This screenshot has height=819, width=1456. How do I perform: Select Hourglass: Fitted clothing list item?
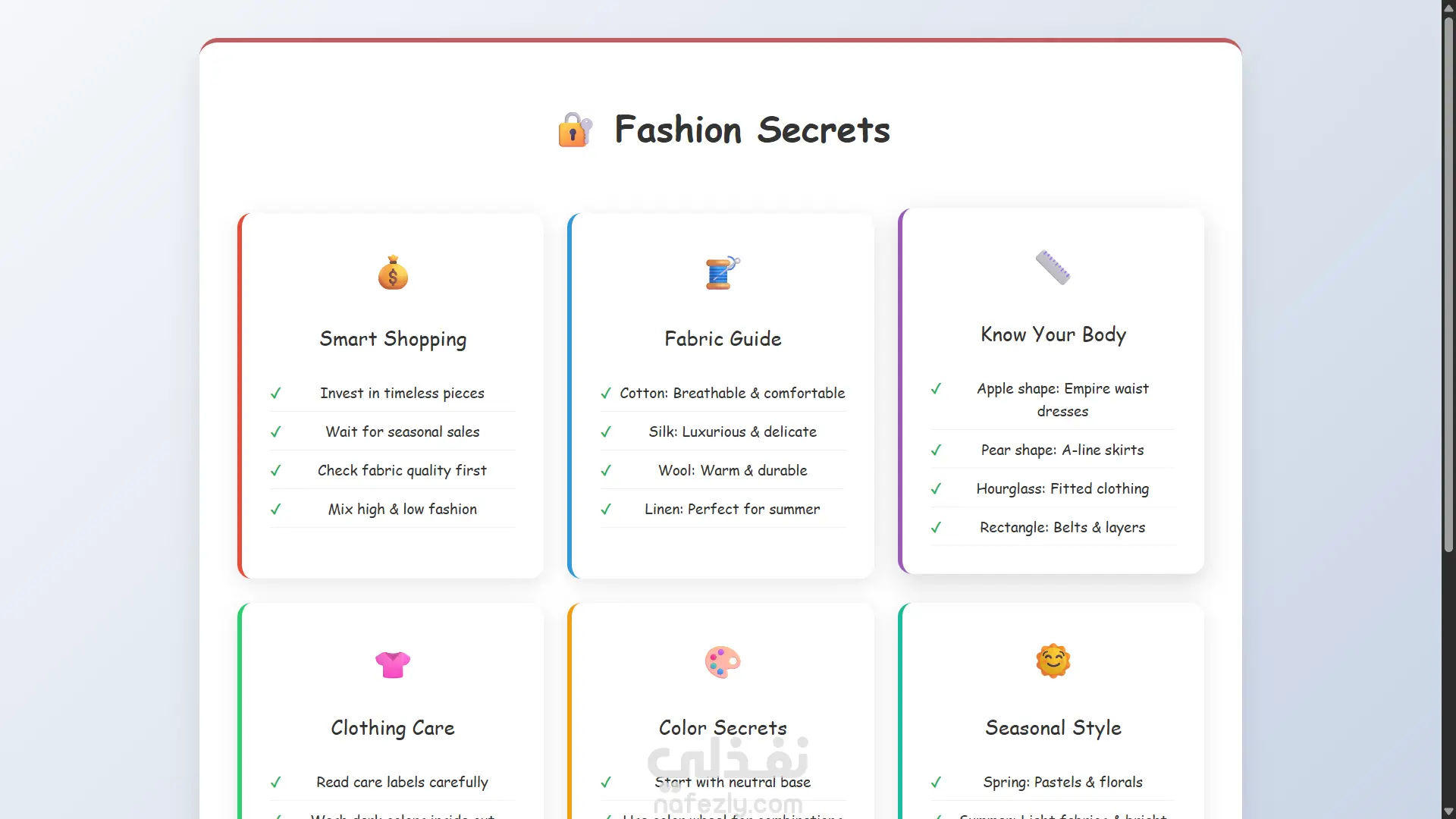(x=1062, y=489)
